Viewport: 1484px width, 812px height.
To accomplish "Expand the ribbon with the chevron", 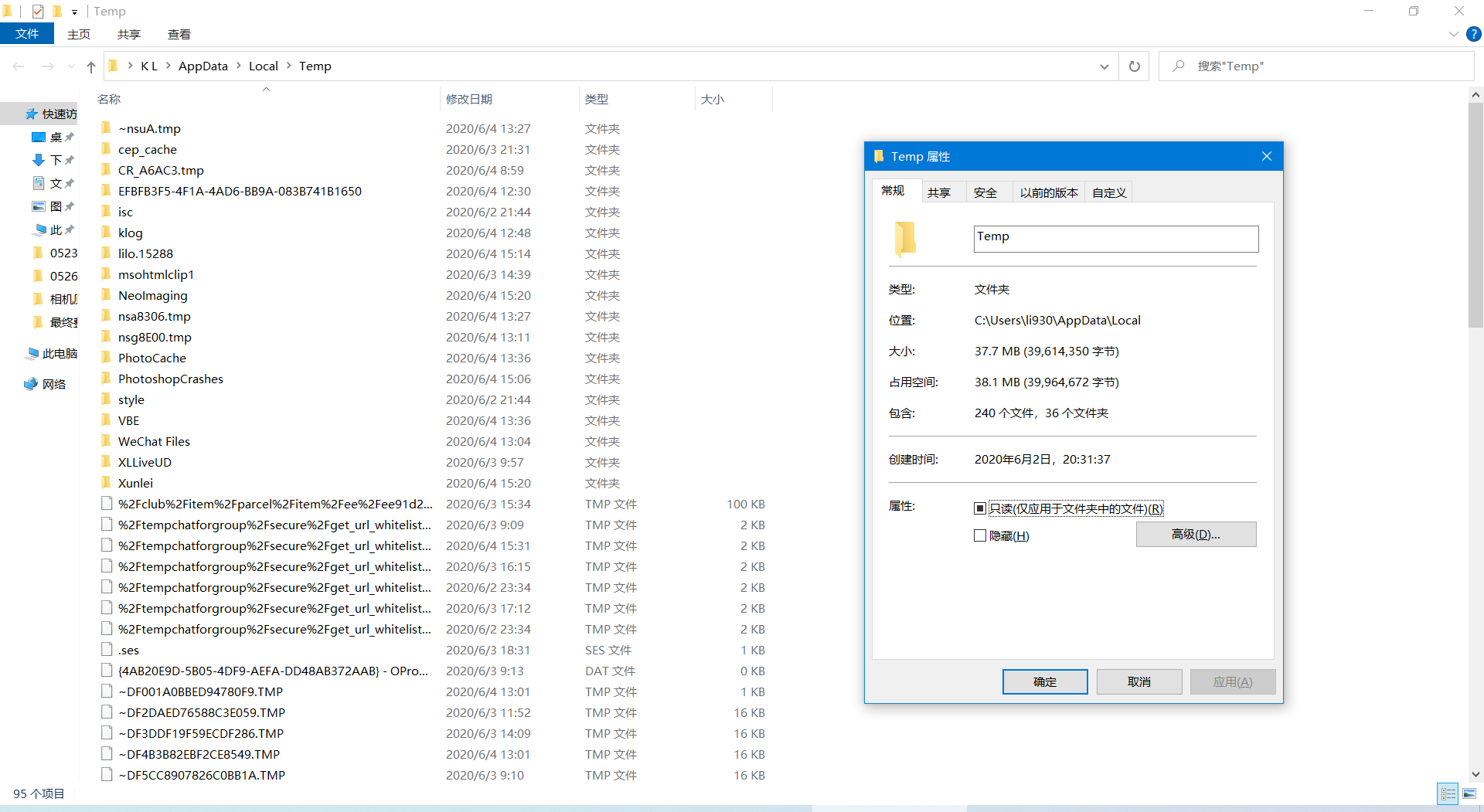I will click(1453, 34).
